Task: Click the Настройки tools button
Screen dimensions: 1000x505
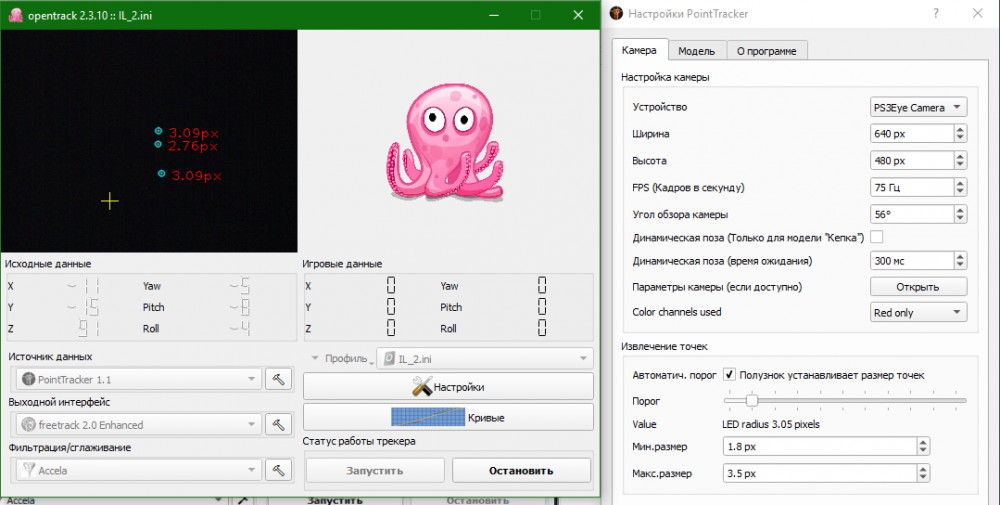Action: pos(447,387)
